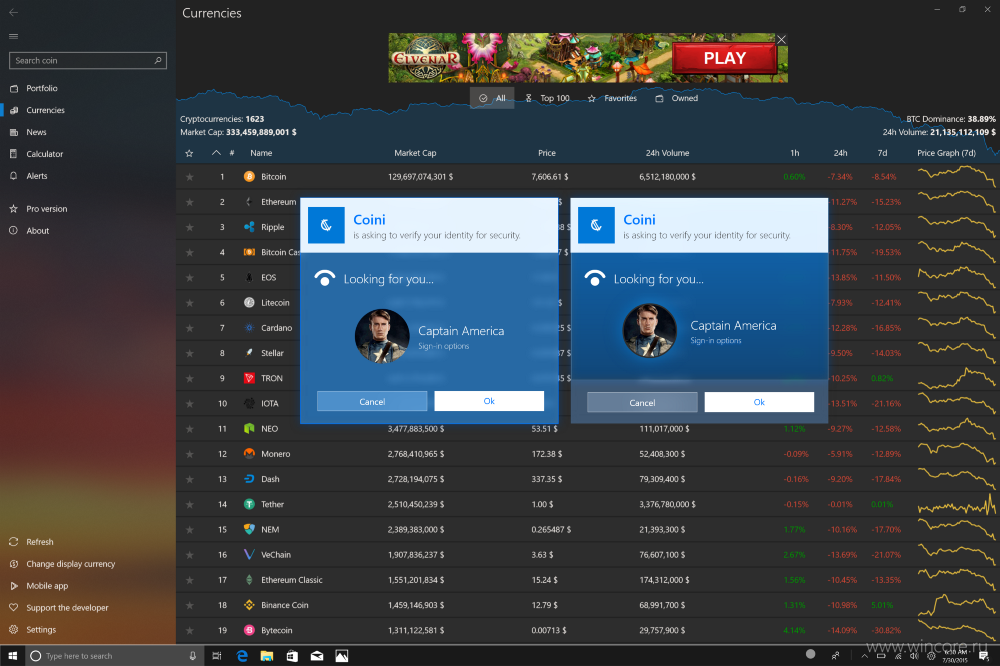Screen dimensions: 1000x666
Task: Toggle favorite star for Dash
Action: point(189,479)
